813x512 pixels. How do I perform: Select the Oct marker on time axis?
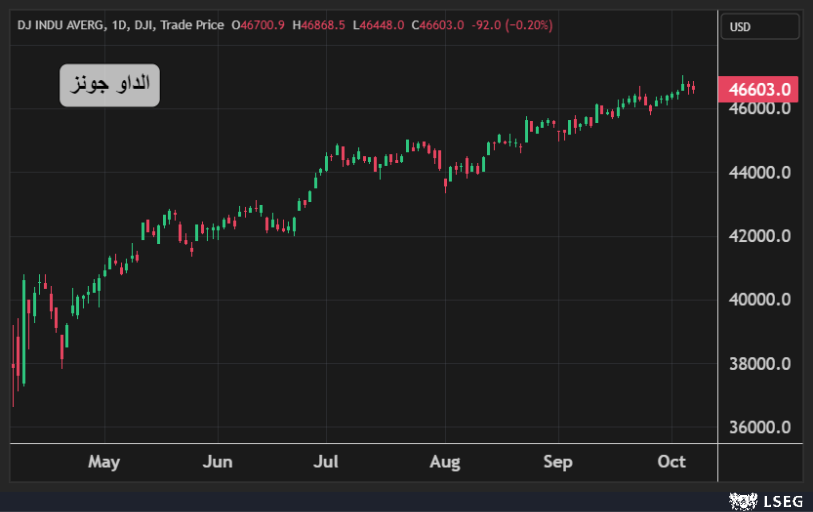pos(672,461)
